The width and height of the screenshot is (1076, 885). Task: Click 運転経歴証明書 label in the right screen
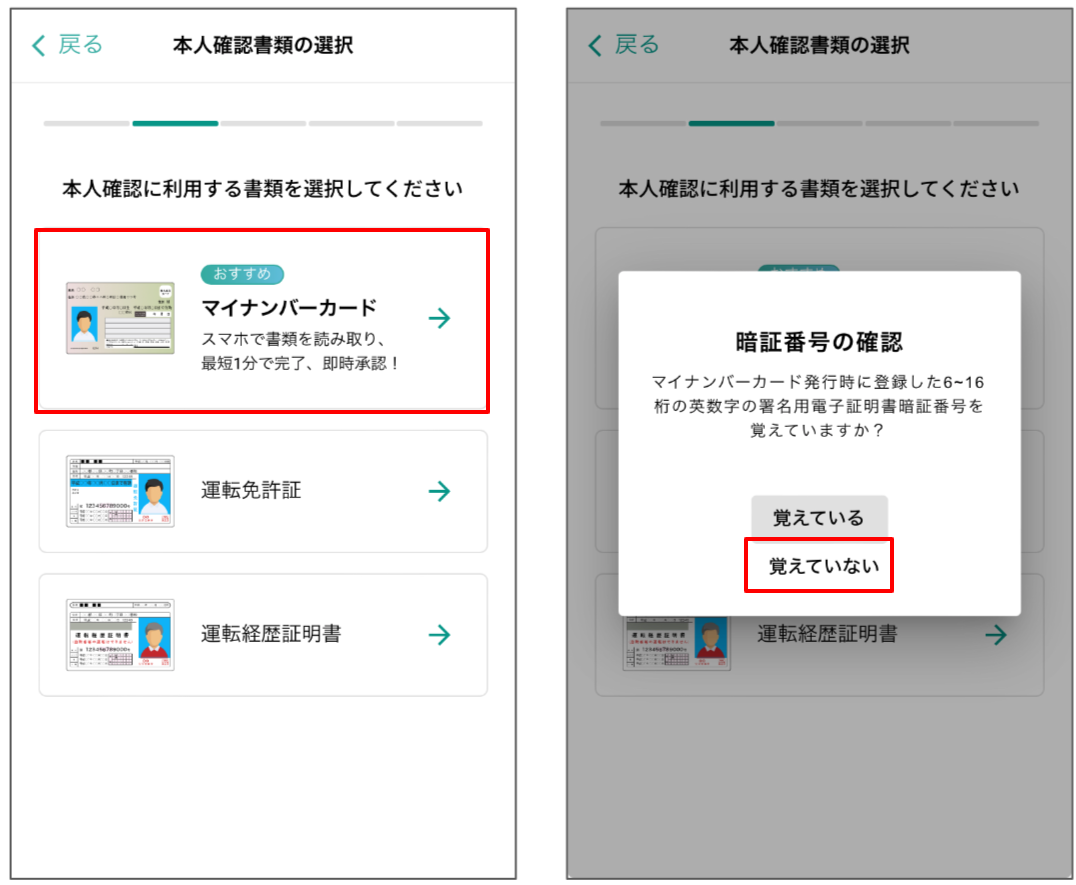[x=828, y=634]
